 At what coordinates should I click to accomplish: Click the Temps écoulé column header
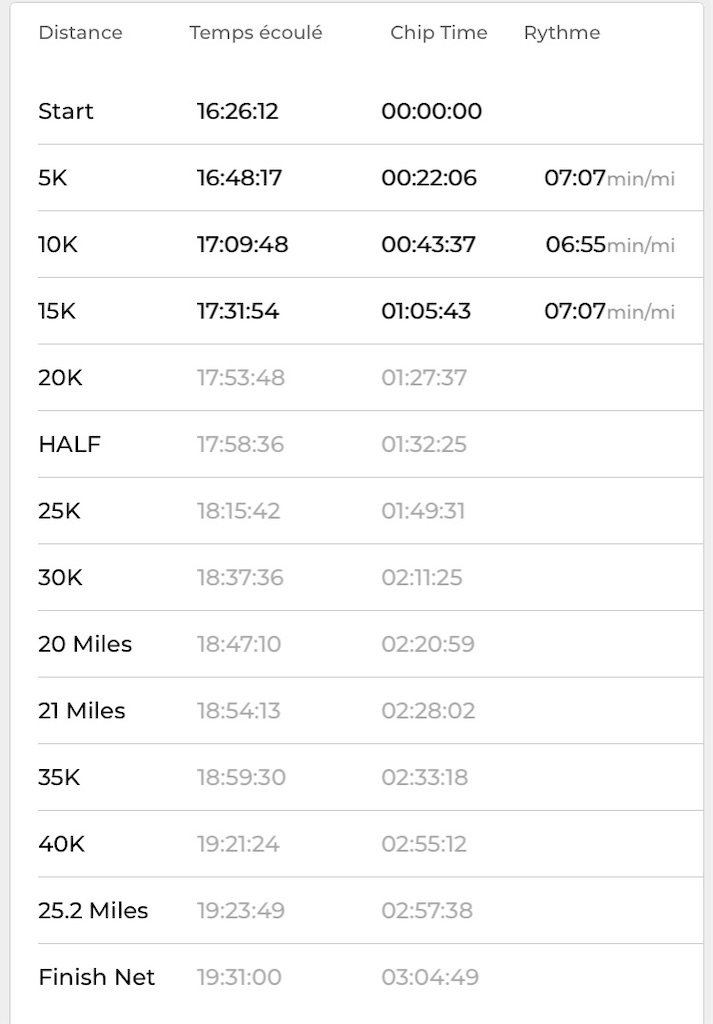(256, 33)
